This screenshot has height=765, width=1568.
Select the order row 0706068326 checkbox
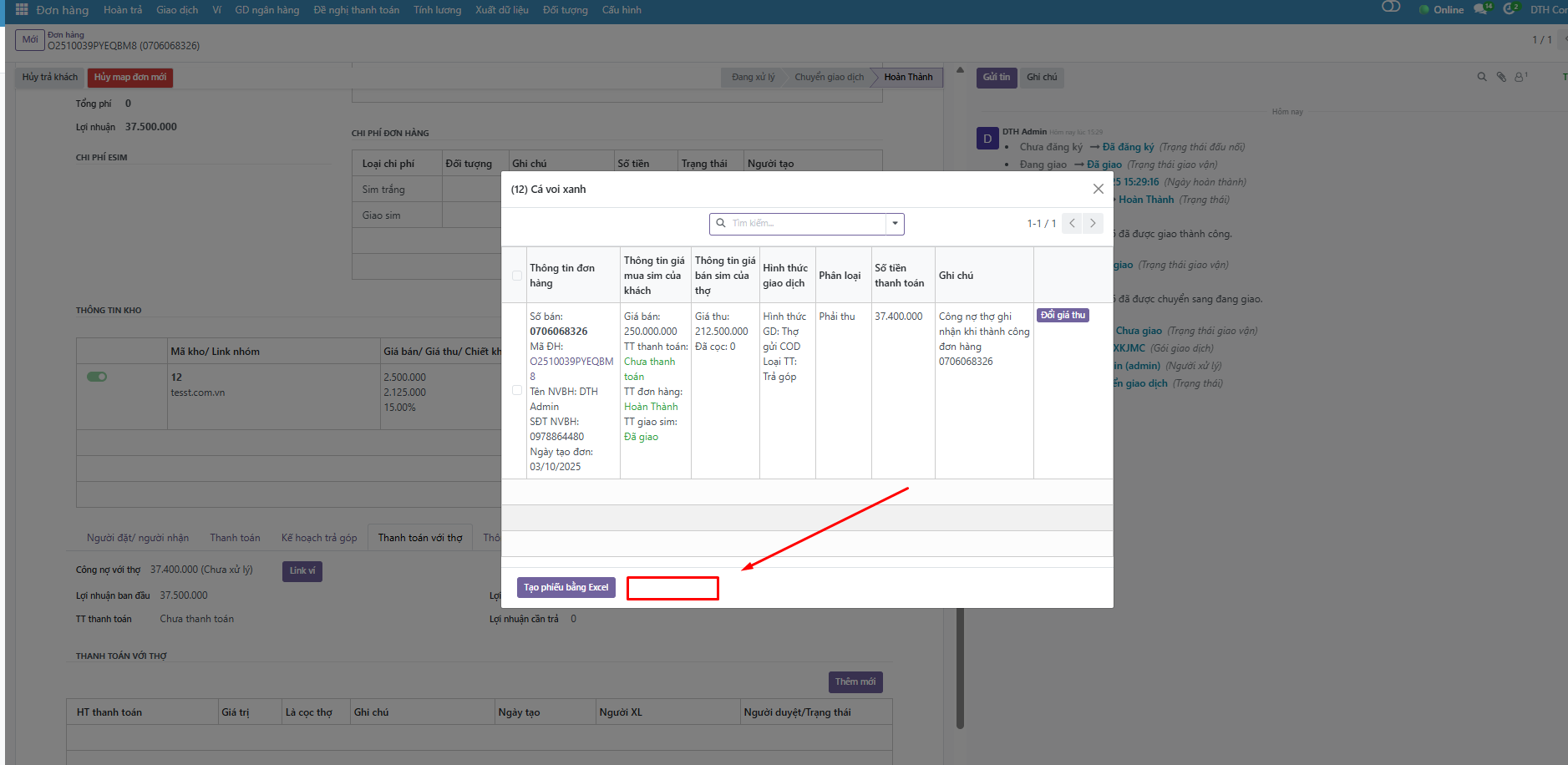click(517, 390)
